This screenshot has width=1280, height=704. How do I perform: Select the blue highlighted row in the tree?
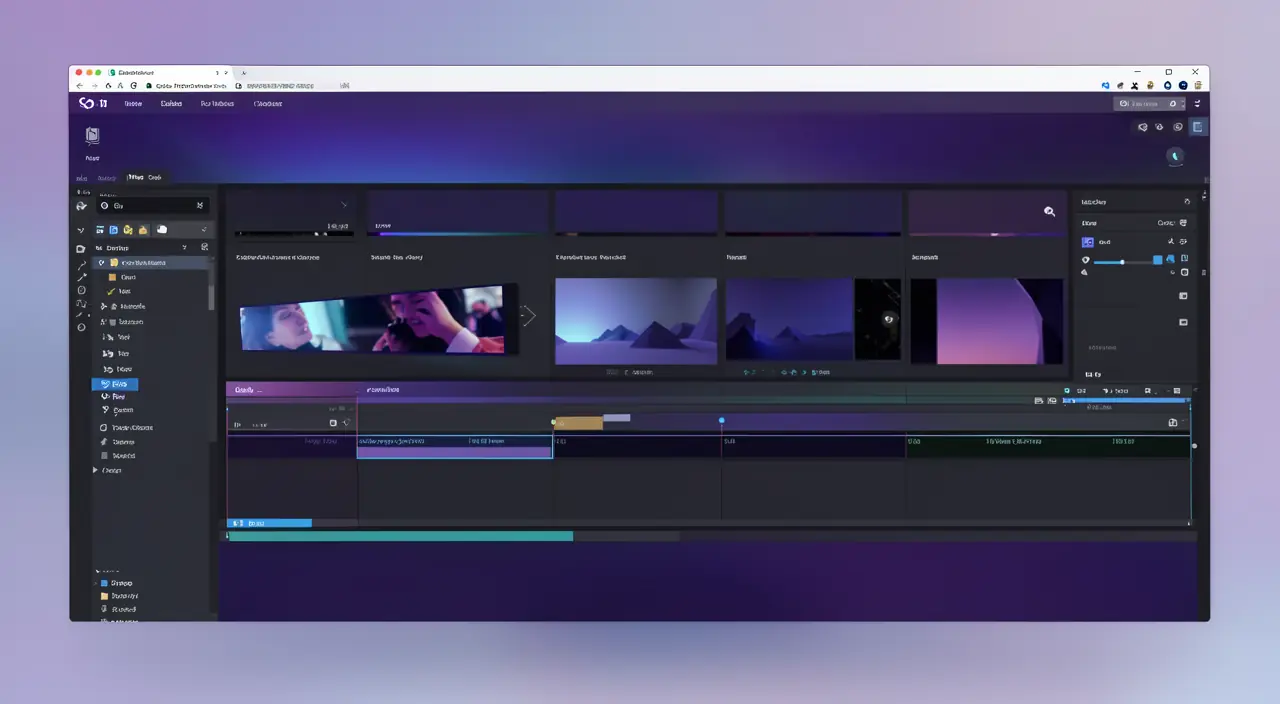tap(115, 384)
